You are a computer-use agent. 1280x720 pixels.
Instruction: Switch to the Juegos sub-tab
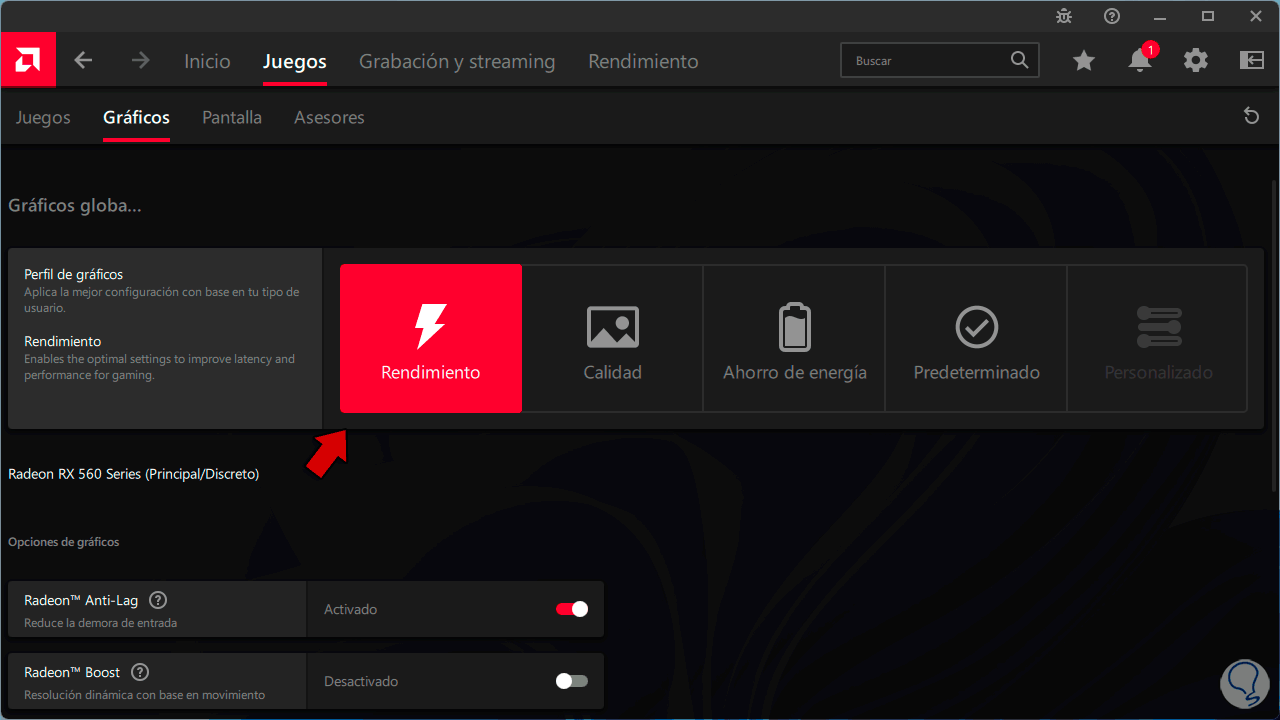coord(43,117)
